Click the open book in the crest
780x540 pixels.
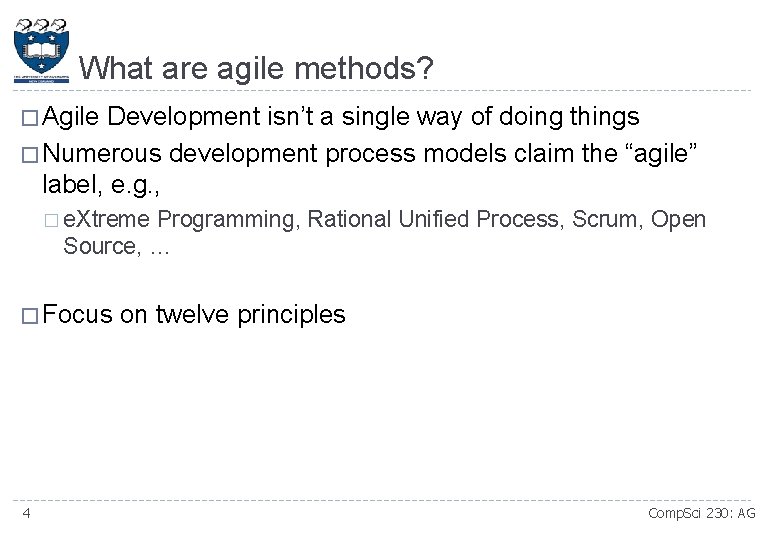[x=42, y=48]
